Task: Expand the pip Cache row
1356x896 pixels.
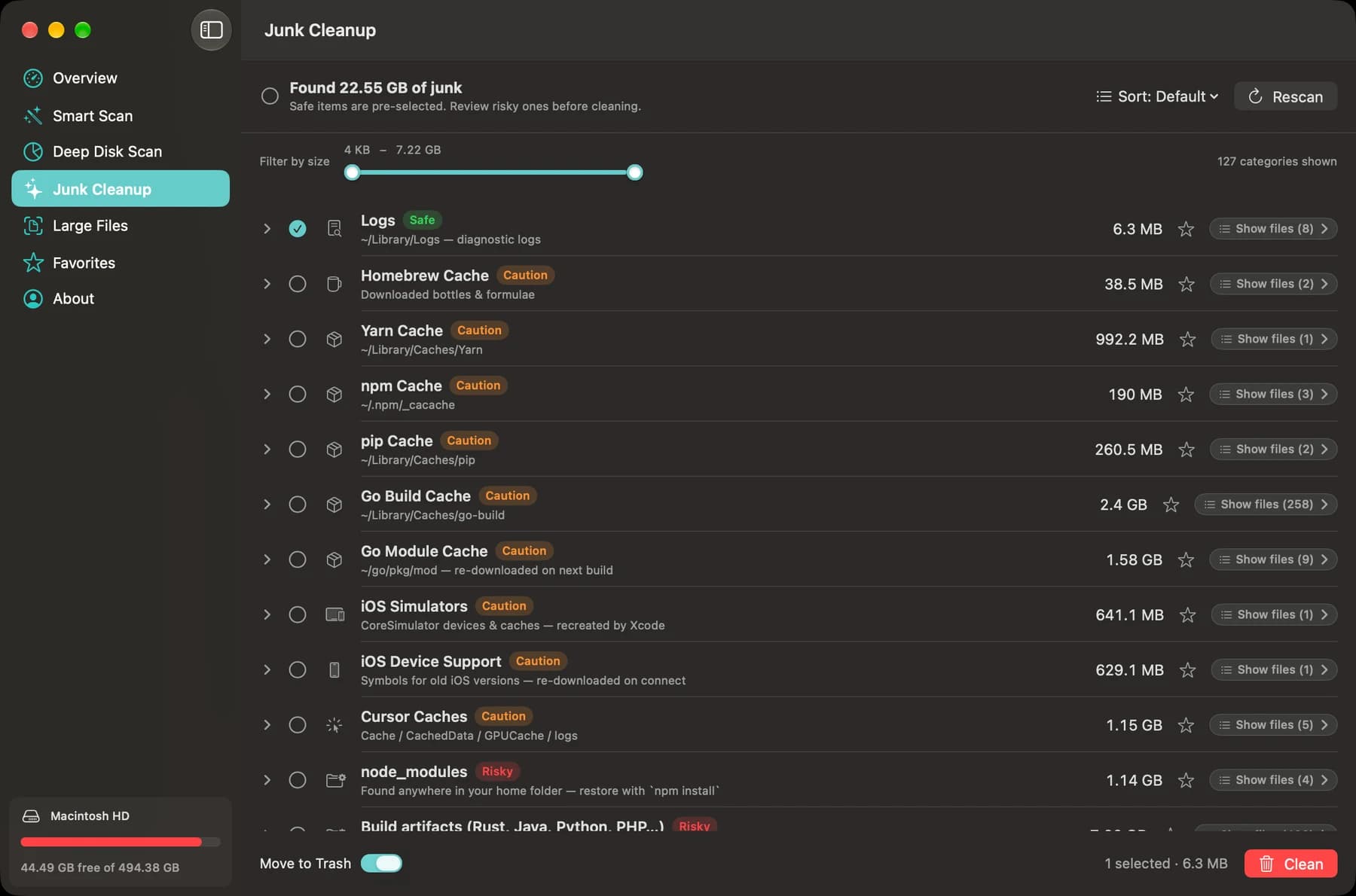Action: tap(267, 450)
